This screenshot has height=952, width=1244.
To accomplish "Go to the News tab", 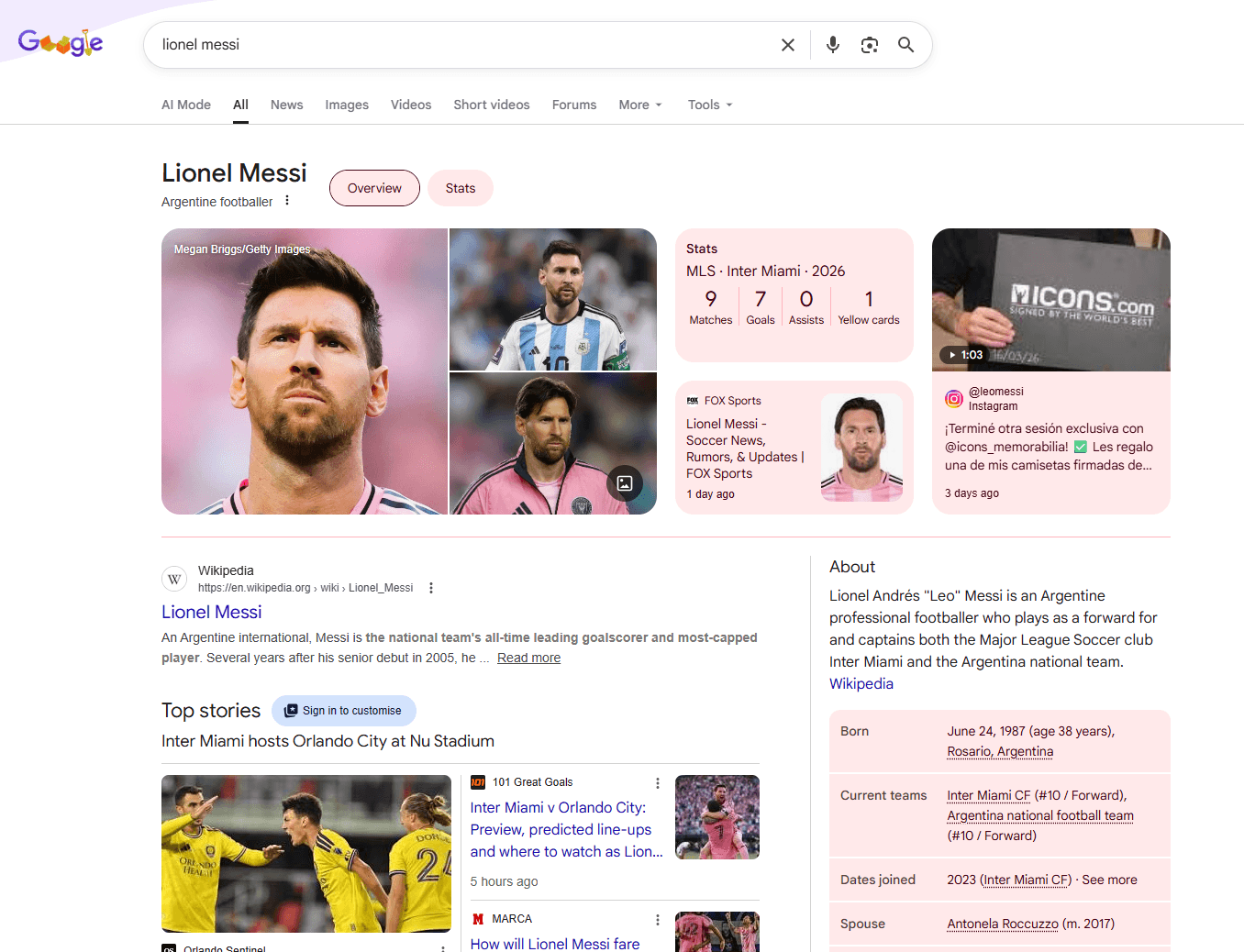I will pos(286,105).
